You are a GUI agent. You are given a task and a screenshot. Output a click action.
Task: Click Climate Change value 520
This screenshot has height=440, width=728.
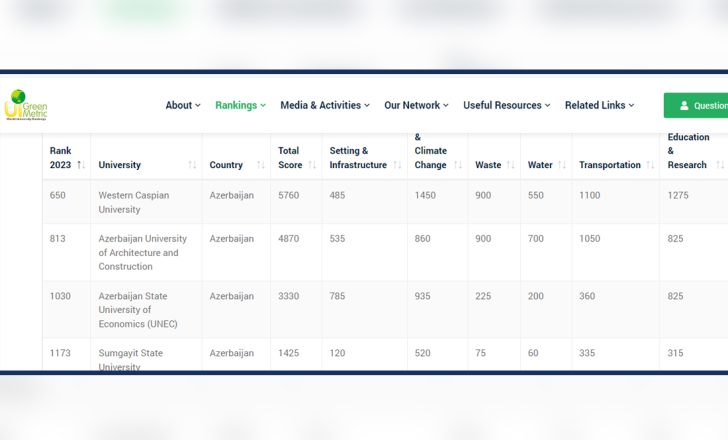click(422, 353)
